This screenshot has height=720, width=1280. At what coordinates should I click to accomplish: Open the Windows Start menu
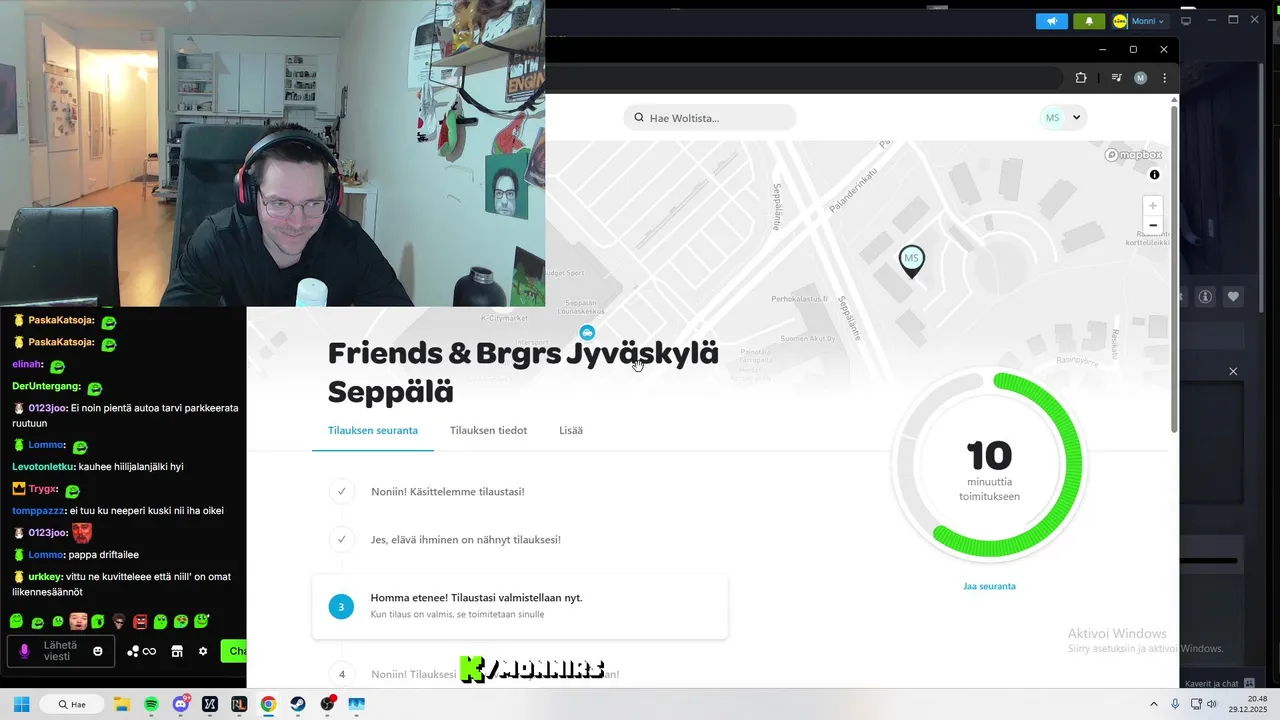point(21,704)
